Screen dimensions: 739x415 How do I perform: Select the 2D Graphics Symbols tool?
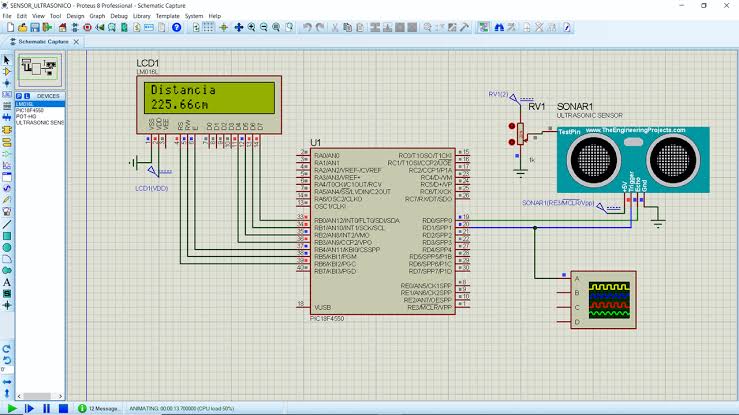click(7, 293)
